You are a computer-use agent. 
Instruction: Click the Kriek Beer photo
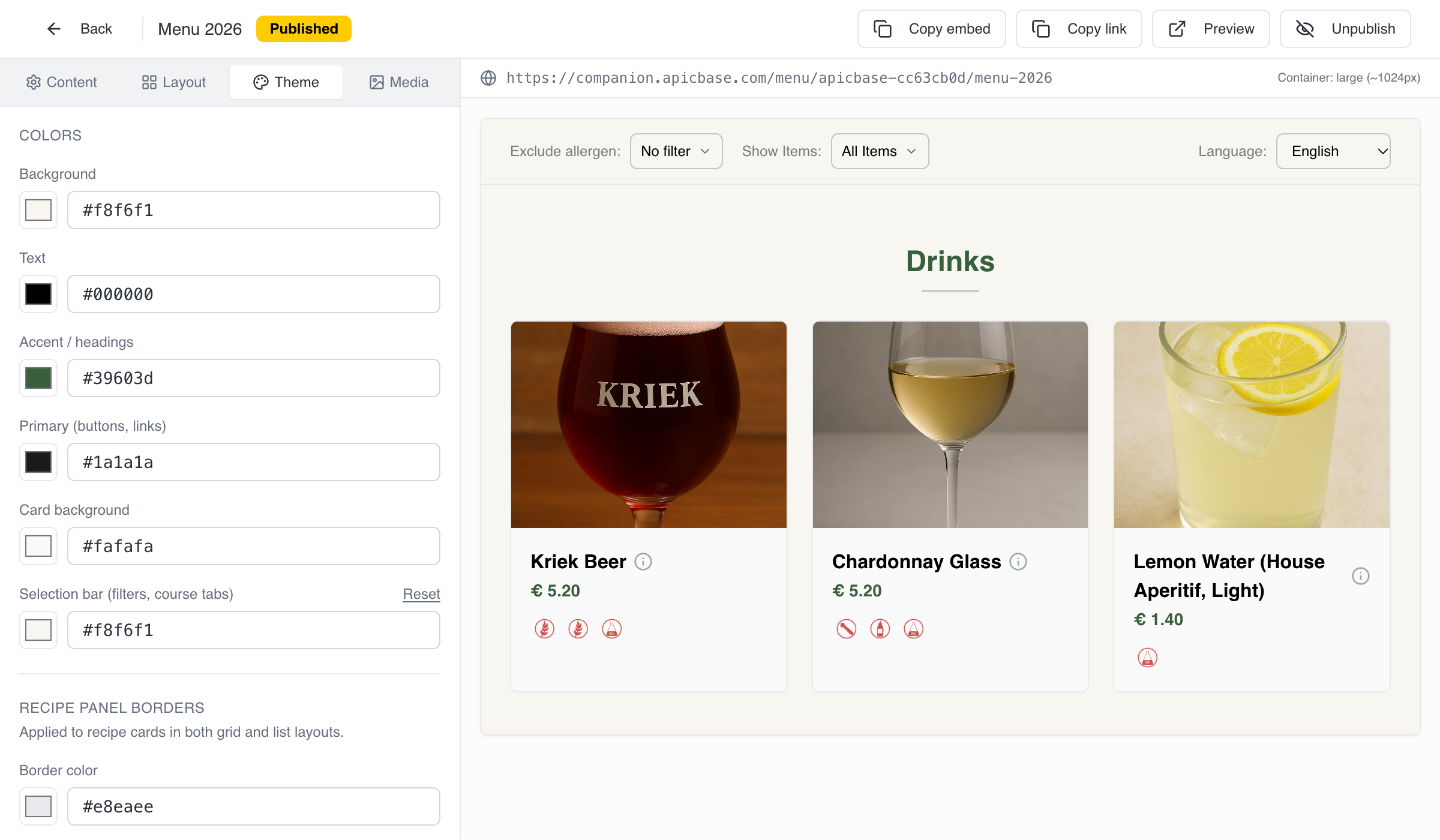pos(649,425)
